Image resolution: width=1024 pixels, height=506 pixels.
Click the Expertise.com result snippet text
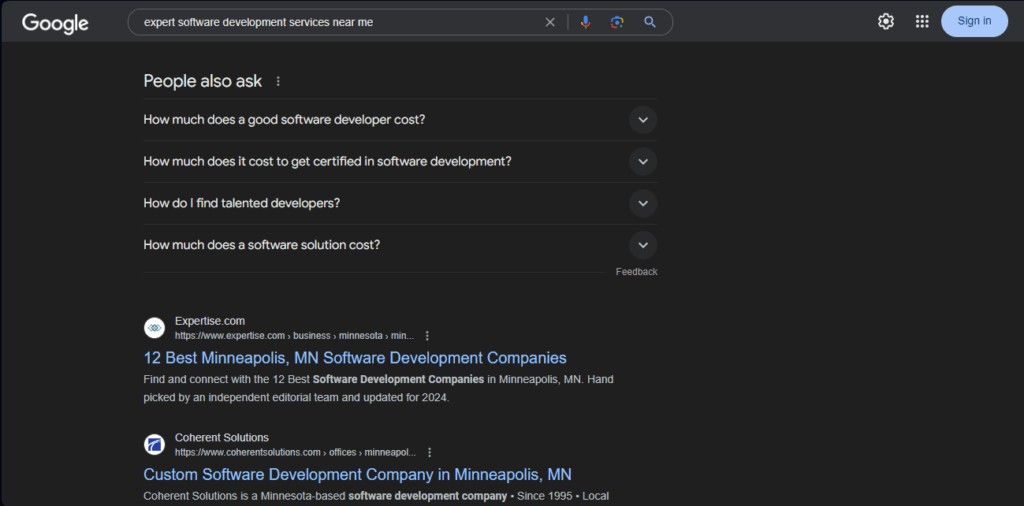pos(378,388)
